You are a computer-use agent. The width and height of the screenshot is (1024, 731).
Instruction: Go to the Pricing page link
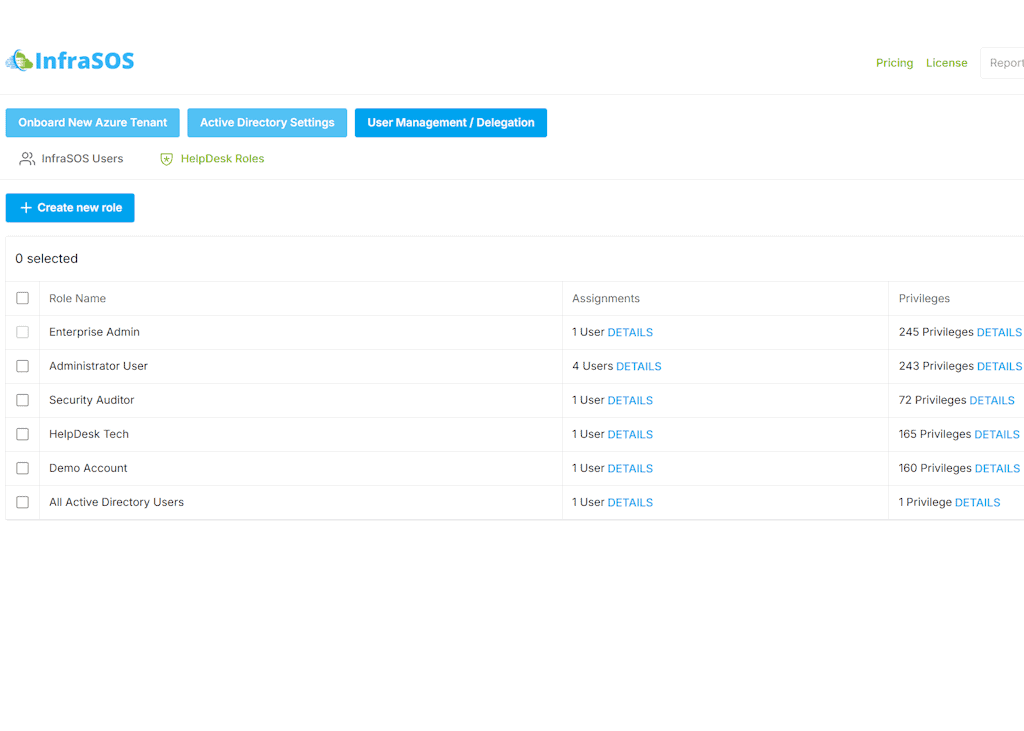(894, 63)
